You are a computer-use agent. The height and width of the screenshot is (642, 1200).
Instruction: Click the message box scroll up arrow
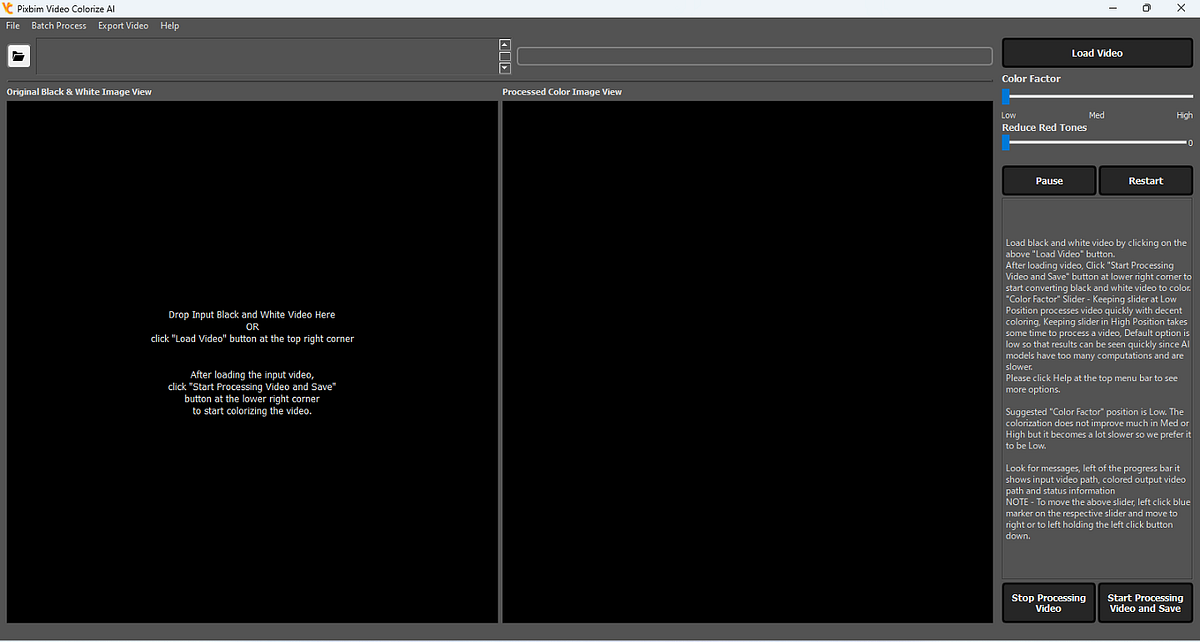pos(505,44)
